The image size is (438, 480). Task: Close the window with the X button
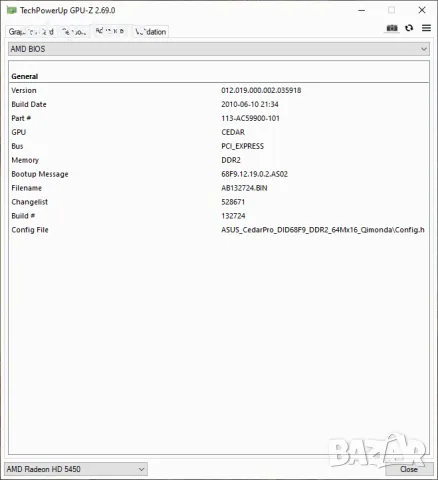click(422, 10)
